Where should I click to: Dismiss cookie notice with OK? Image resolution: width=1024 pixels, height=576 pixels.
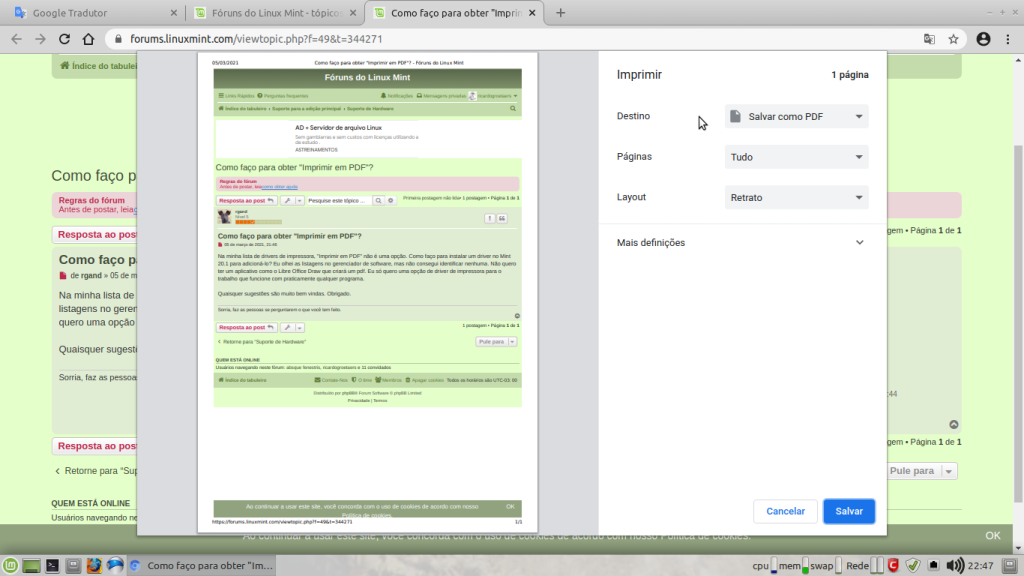point(993,536)
